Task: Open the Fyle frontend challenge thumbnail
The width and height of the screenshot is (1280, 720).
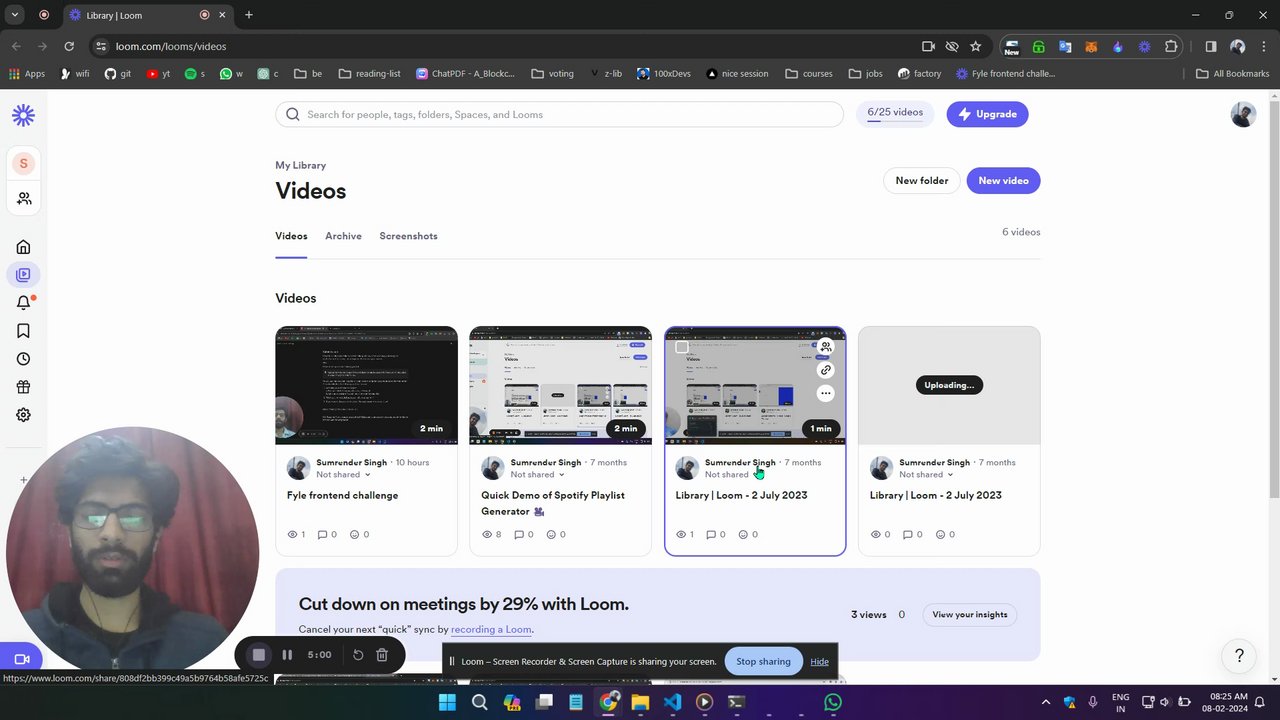Action: (366, 385)
